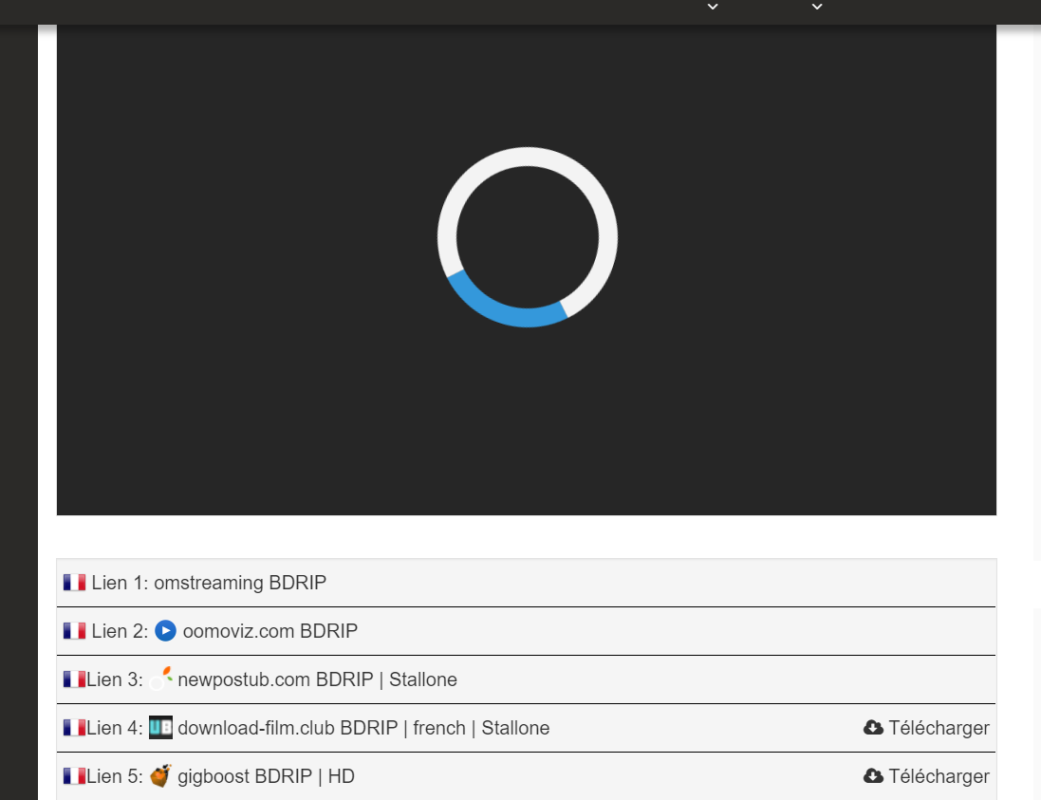
Task: Click the cloud download icon on Lien 5
Action: (x=873, y=776)
